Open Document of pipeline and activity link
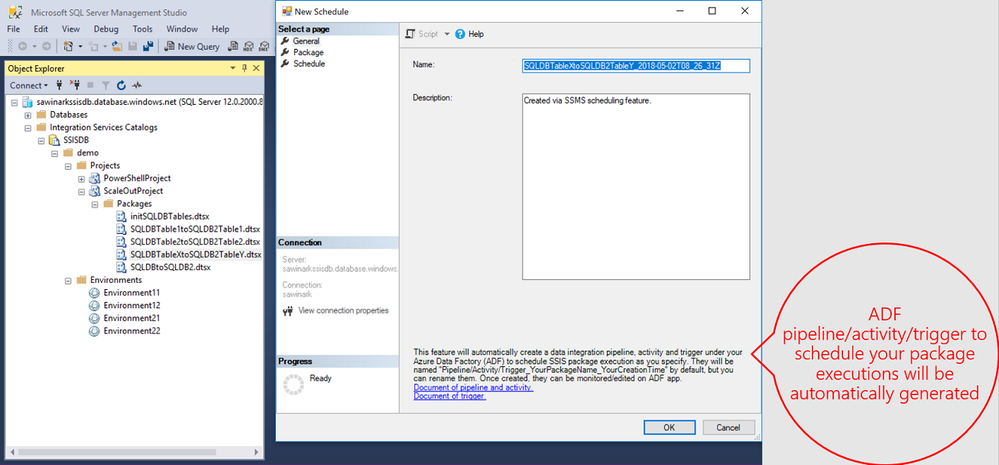Image resolution: width=999 pixels, height=465 pixels. click(473, 387)
